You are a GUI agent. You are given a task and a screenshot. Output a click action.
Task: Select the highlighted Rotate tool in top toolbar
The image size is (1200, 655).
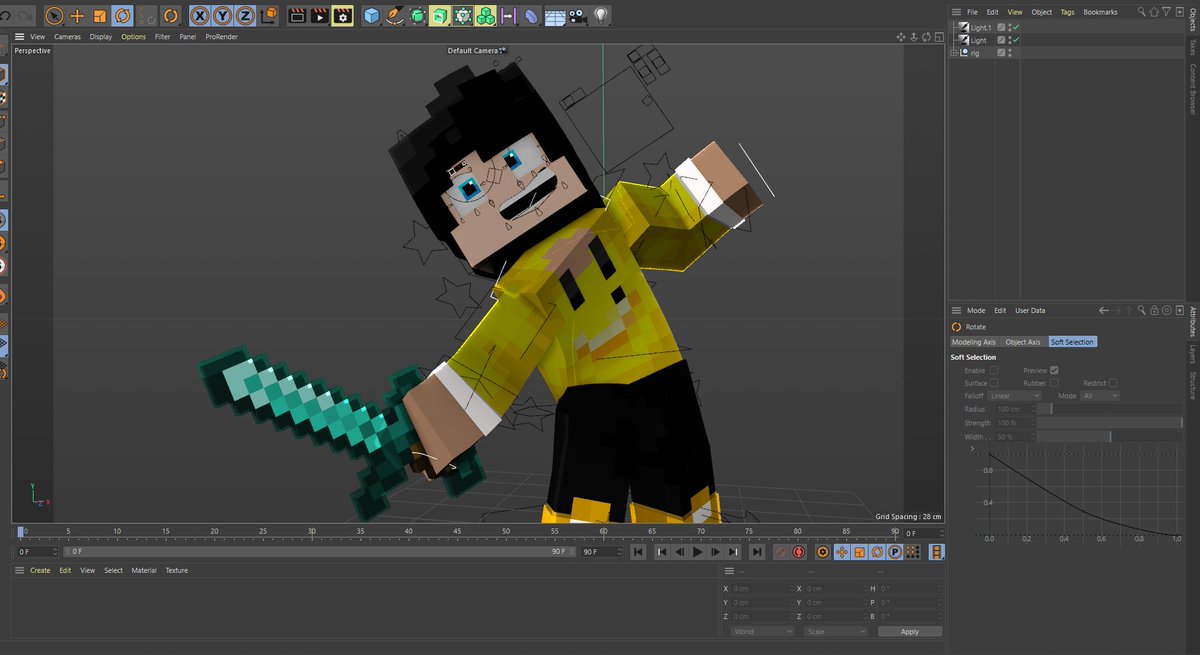tap(122, 16)
